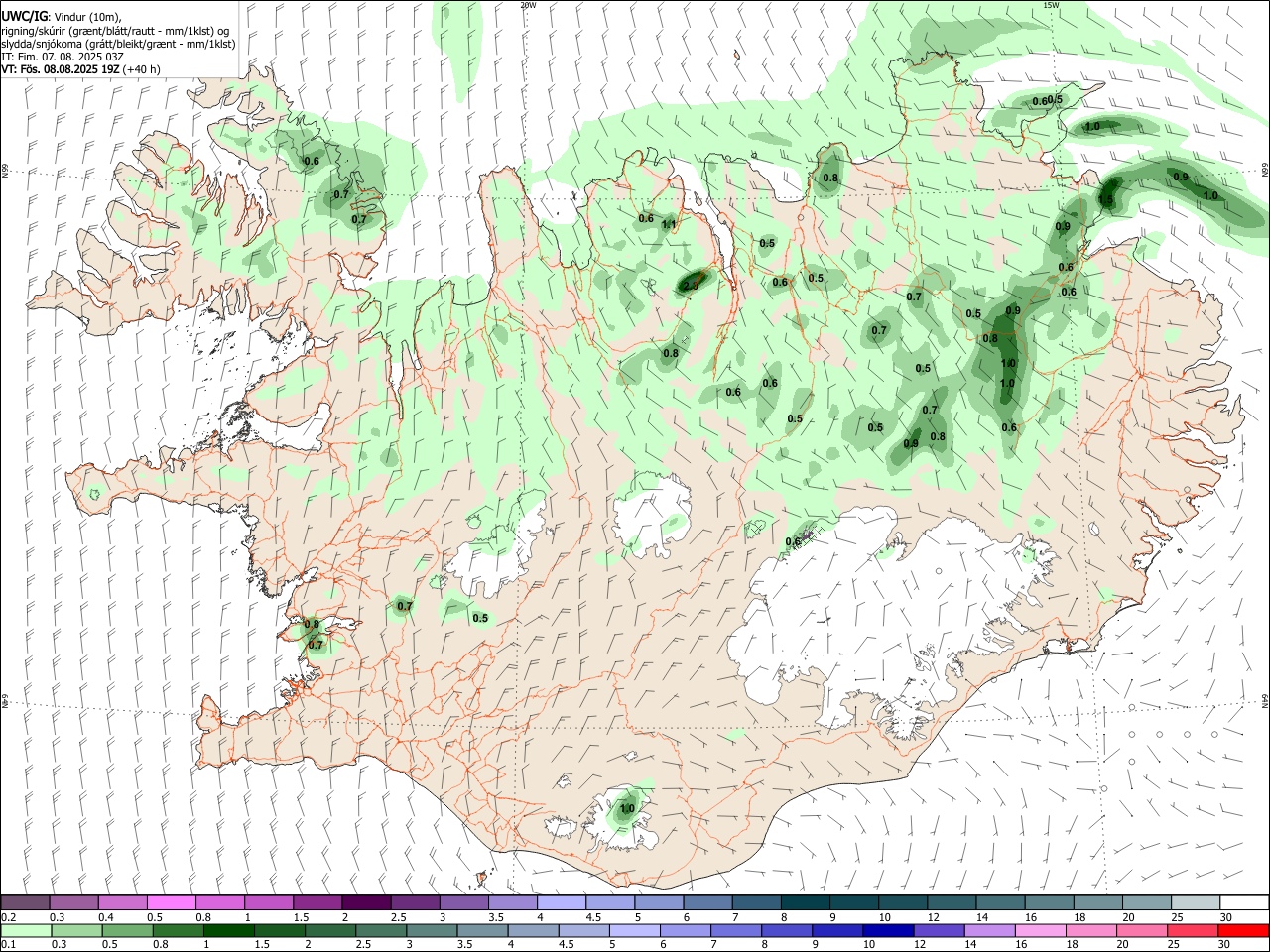This screenshot has height=952, width=1270.
Task: Click the darkest green peak value starting with 2
Action: 691,286
